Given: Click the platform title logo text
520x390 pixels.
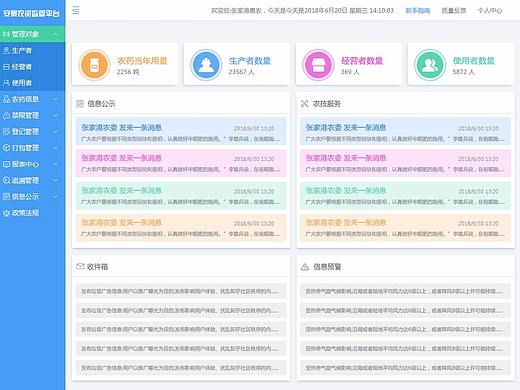Looking at the screenshot, I should (31, 13).
